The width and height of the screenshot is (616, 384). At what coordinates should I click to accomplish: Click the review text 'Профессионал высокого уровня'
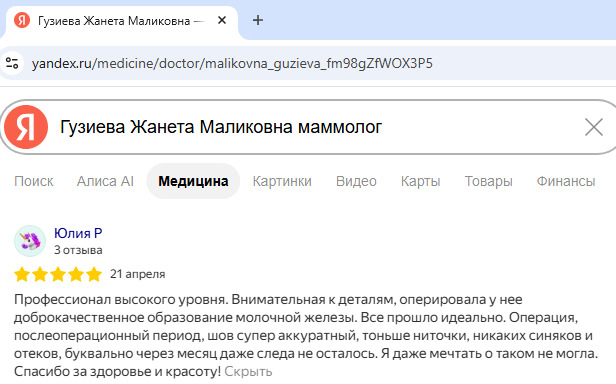[x=121, y=299]
